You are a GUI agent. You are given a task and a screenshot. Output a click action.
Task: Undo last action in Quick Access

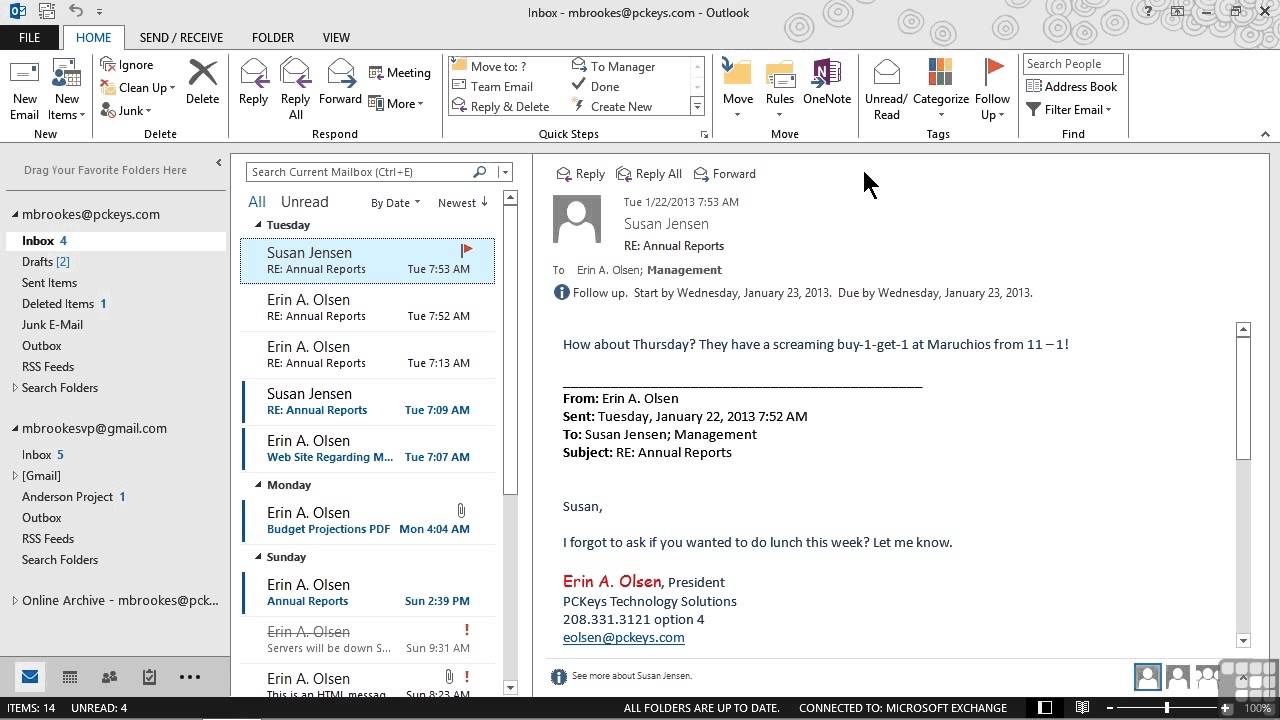pos(77,12)
